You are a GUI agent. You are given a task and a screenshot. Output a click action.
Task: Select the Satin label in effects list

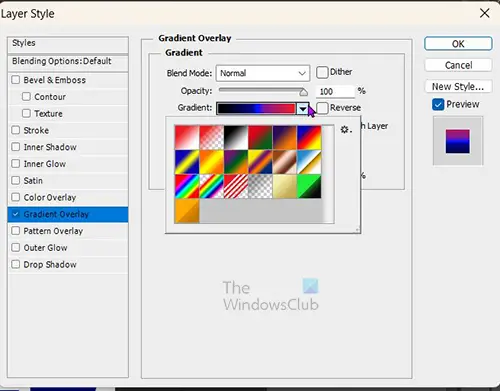tap(33, 181)
